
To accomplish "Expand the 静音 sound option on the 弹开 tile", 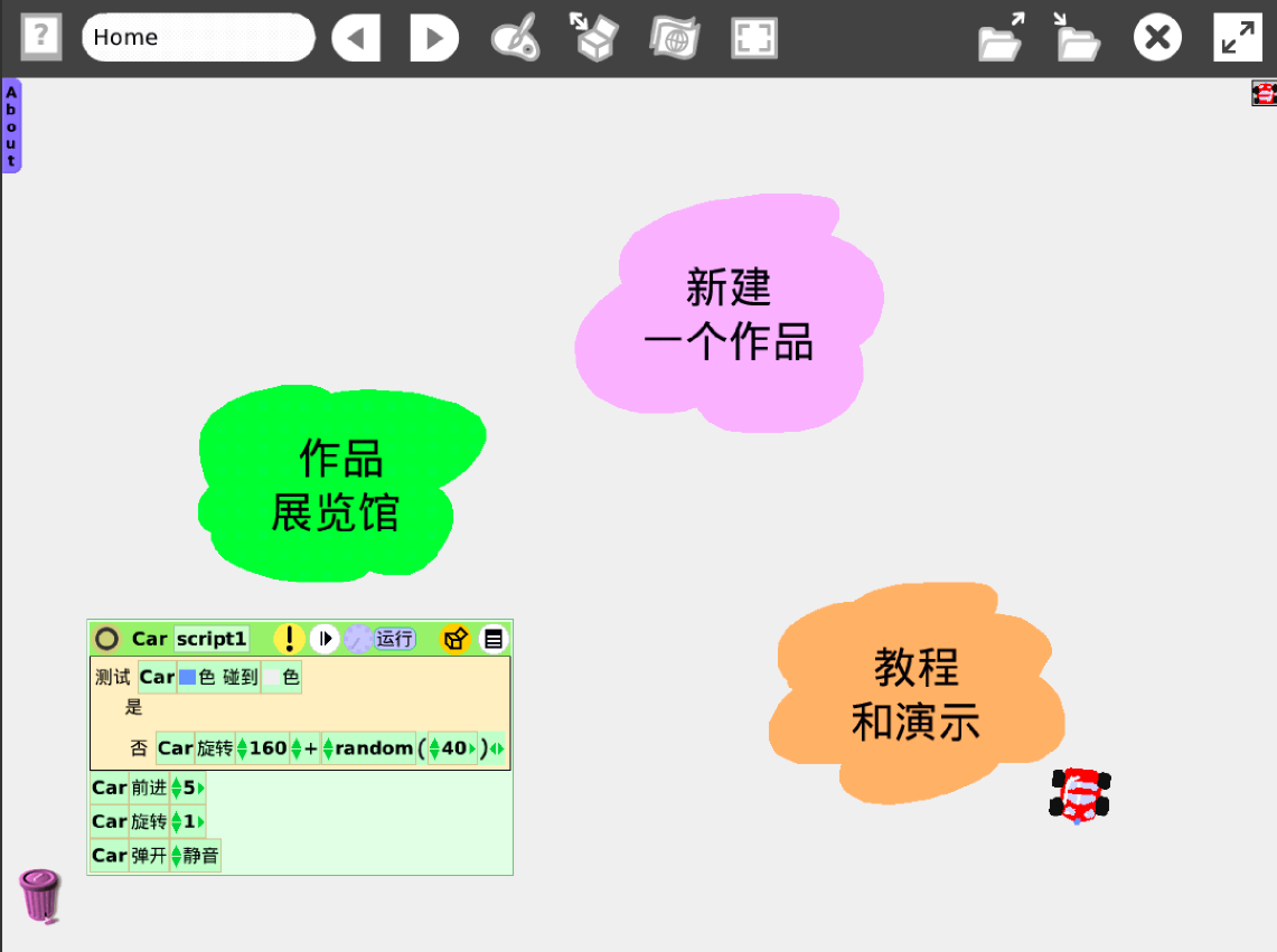I will pyautogui.click(x=177, y=856).
